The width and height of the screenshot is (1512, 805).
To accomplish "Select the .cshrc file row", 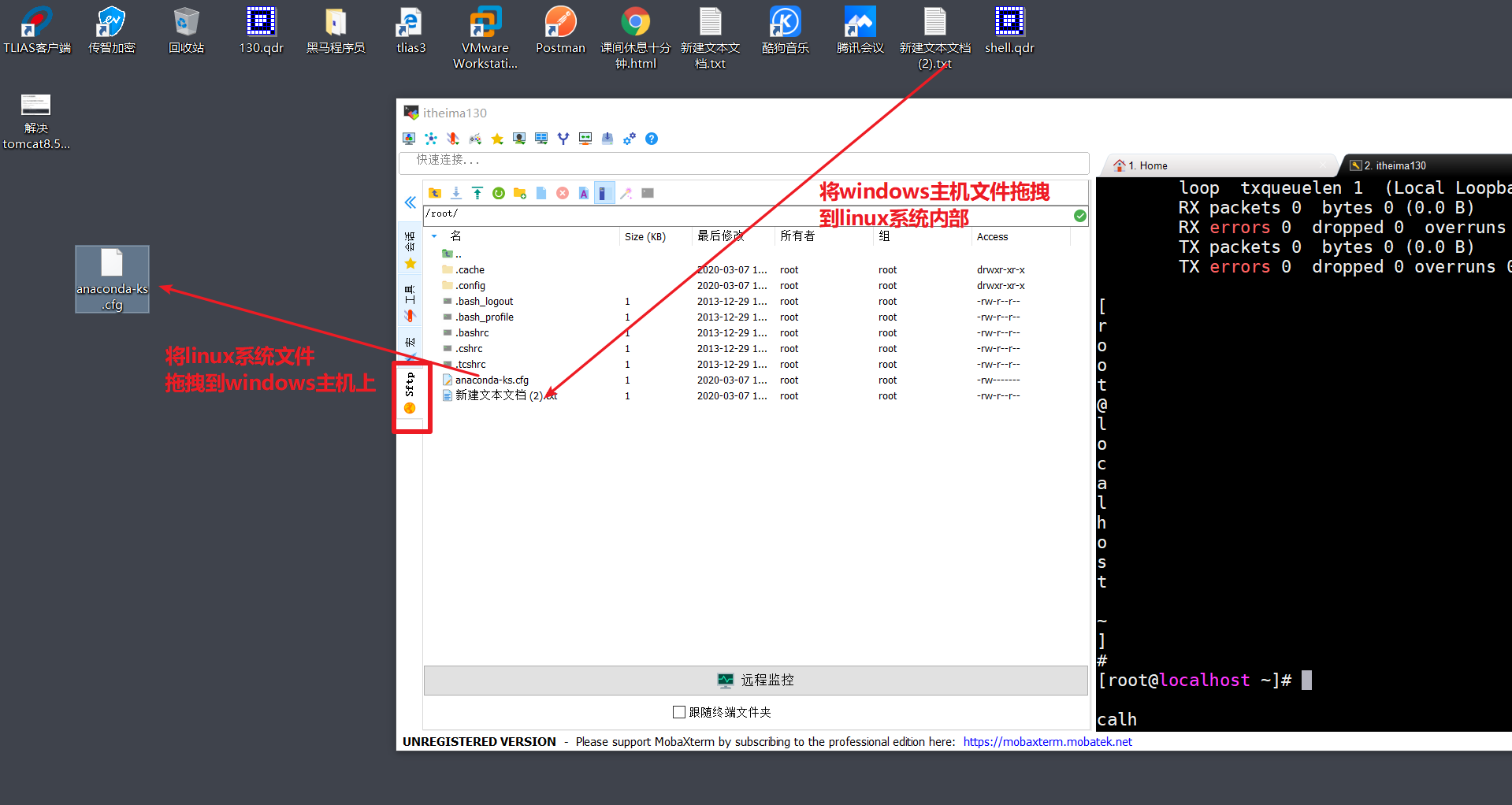I will (755, 348).
